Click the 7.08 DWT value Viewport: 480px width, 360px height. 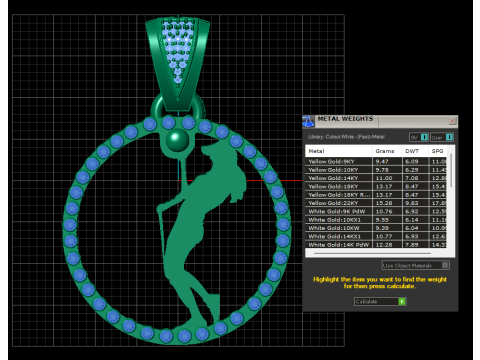pyautogui.click(x=412, y=178)
